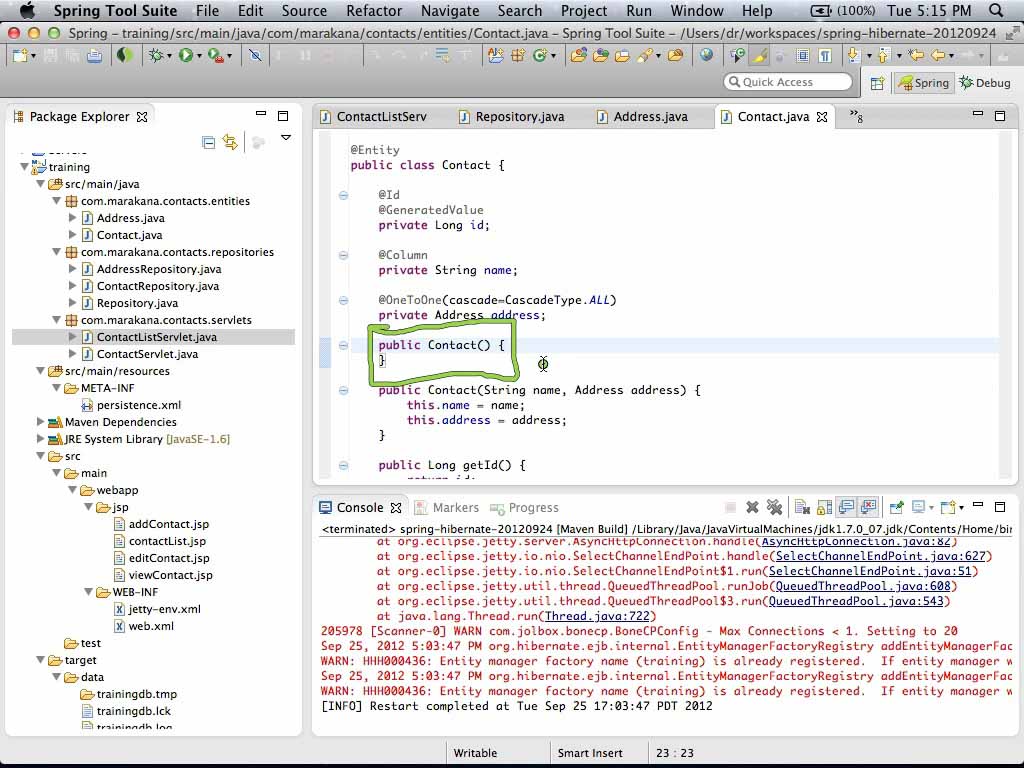The height and width of the screenshot is (768, 1024).
Task: Switch to the Address.java editor tab
Action: coord(643,117)
